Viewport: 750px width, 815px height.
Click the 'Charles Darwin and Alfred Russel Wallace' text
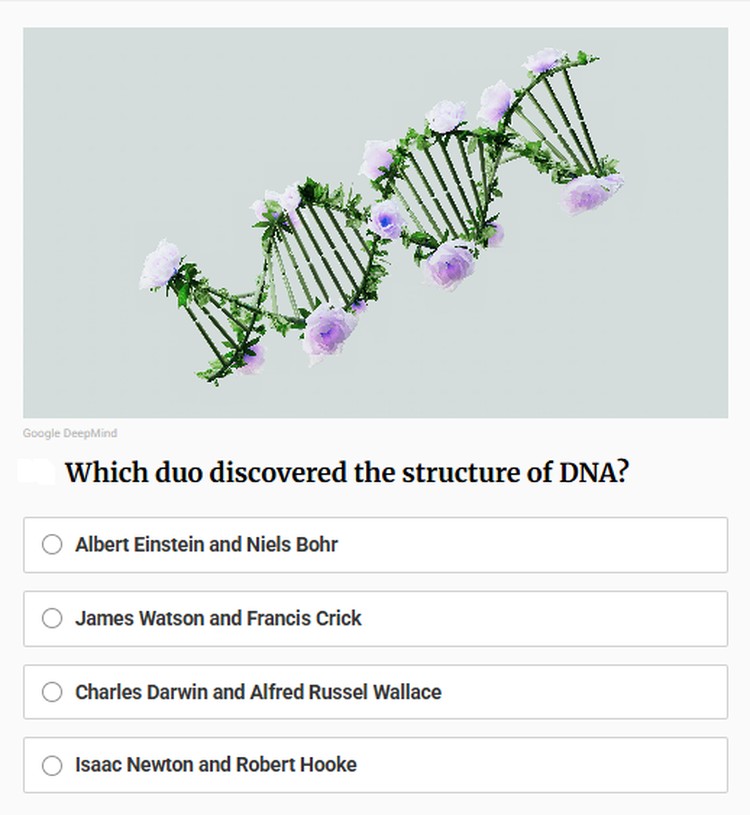click(258, 692)
